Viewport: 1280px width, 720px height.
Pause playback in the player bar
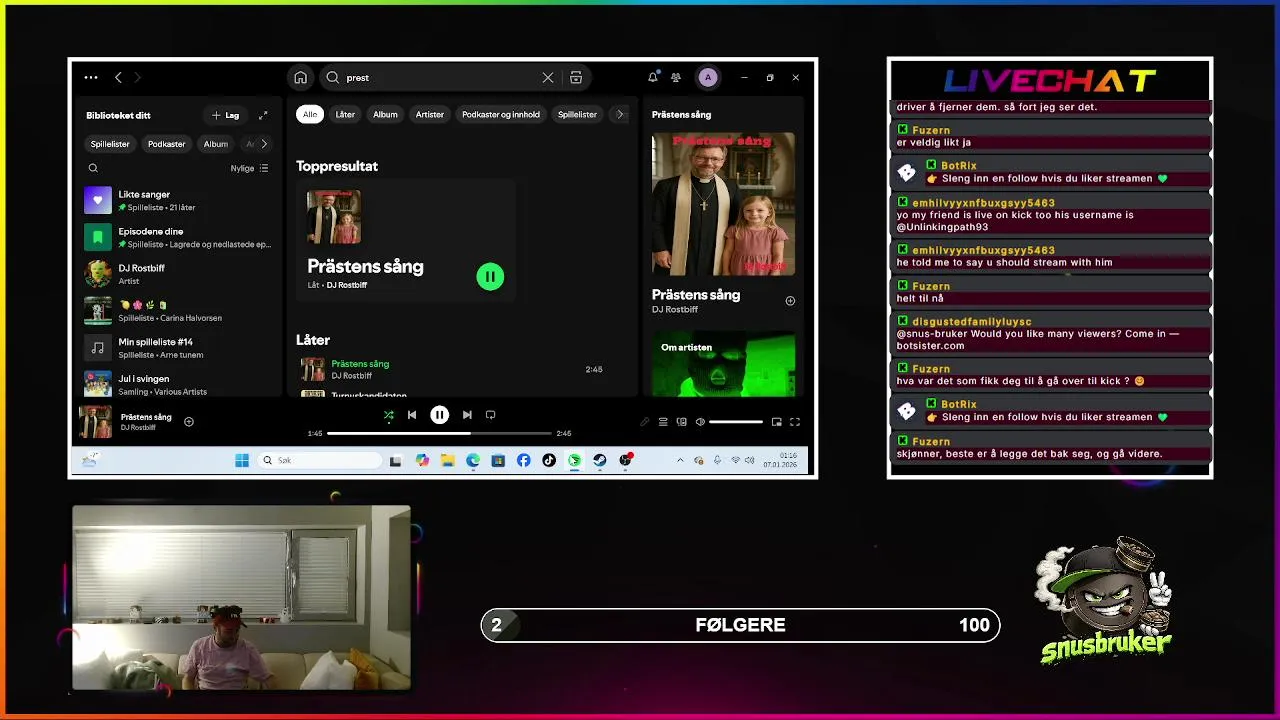click(x=439, y=415)
